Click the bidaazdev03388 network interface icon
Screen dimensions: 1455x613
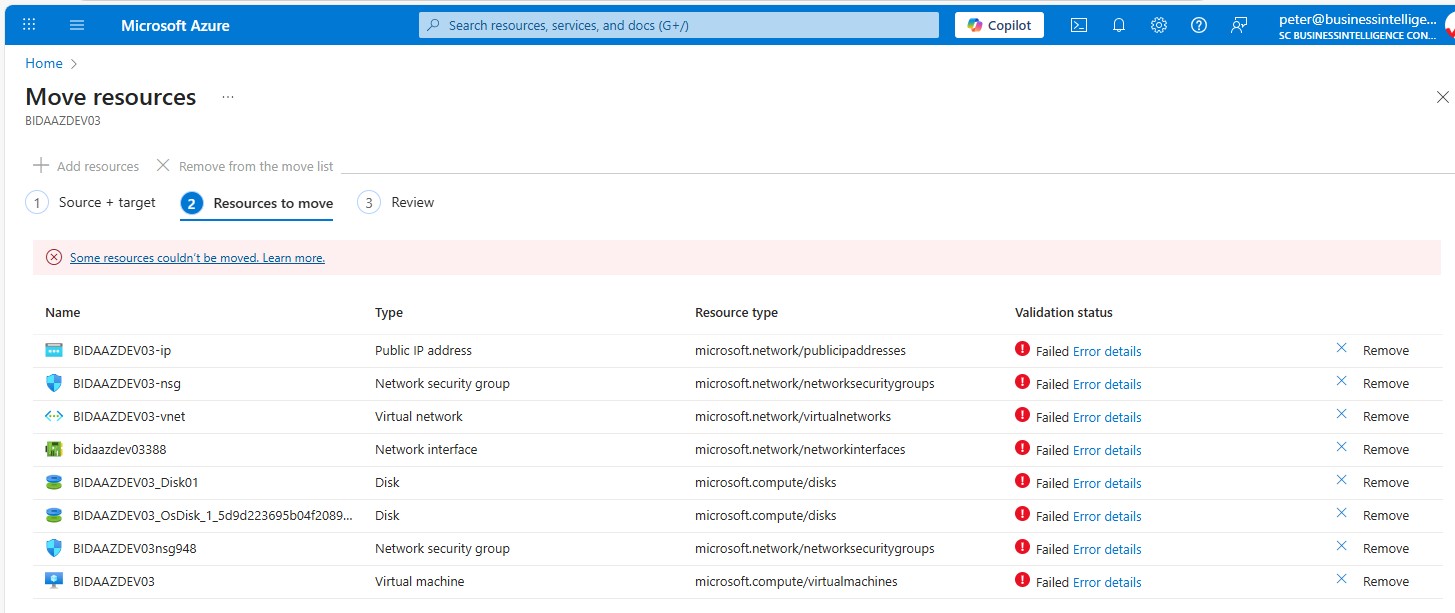tap(54, 449)
